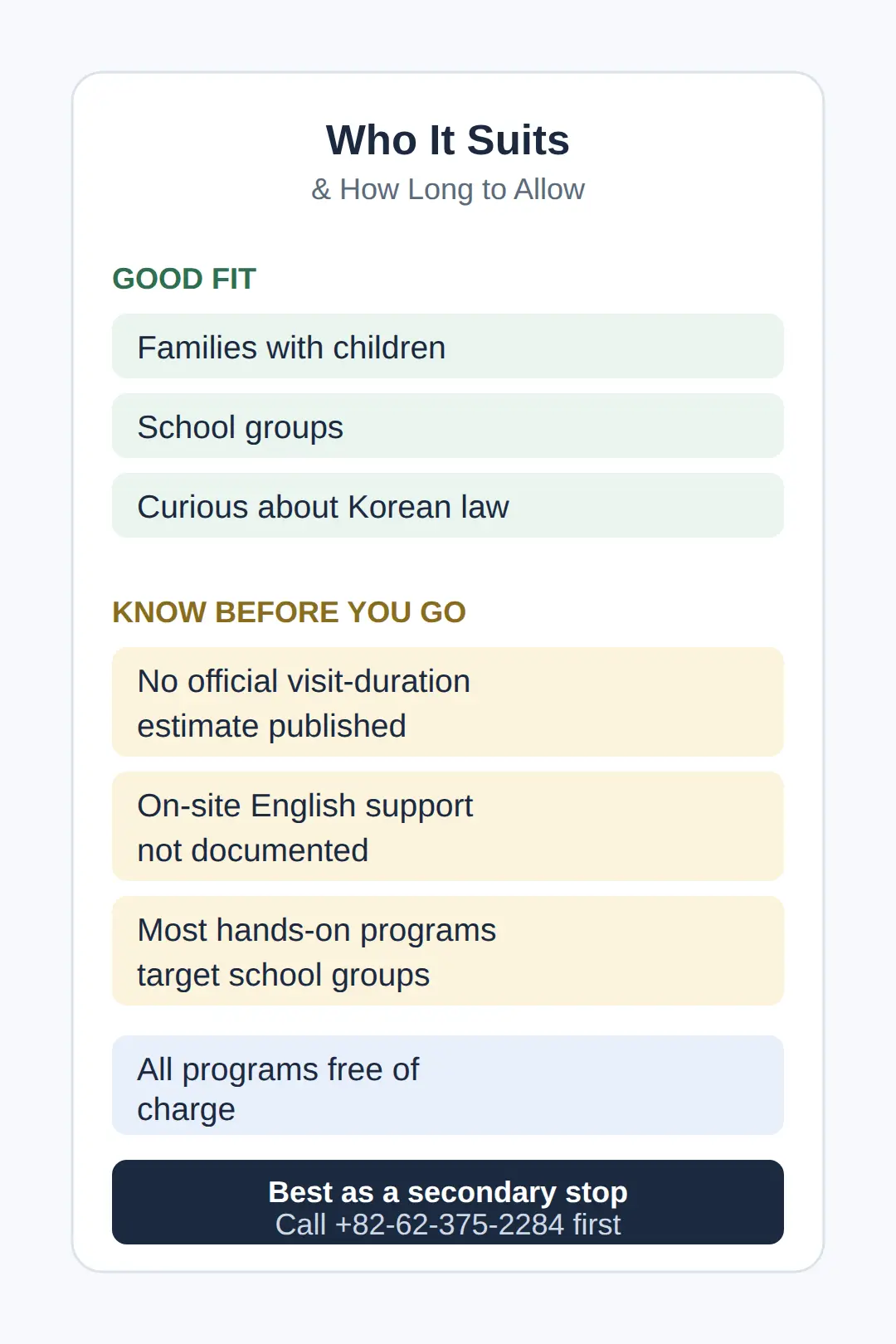
Task: Click the '& How Long to Allow' subtitle
Action: pos(448,189)
